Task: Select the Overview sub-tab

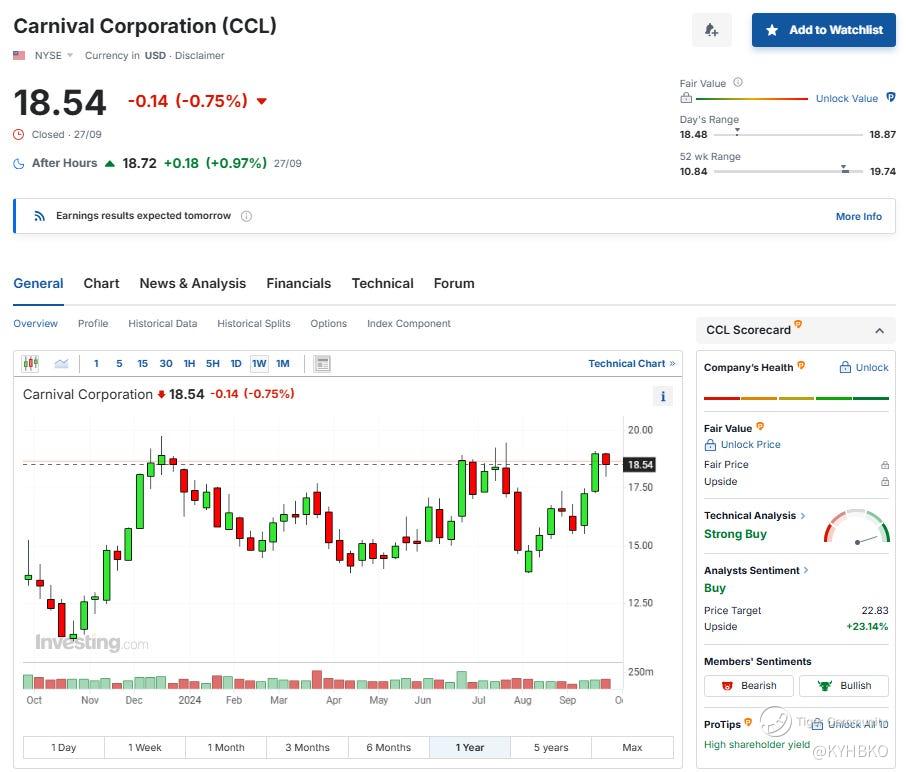Action: click(x=35, y=324)
